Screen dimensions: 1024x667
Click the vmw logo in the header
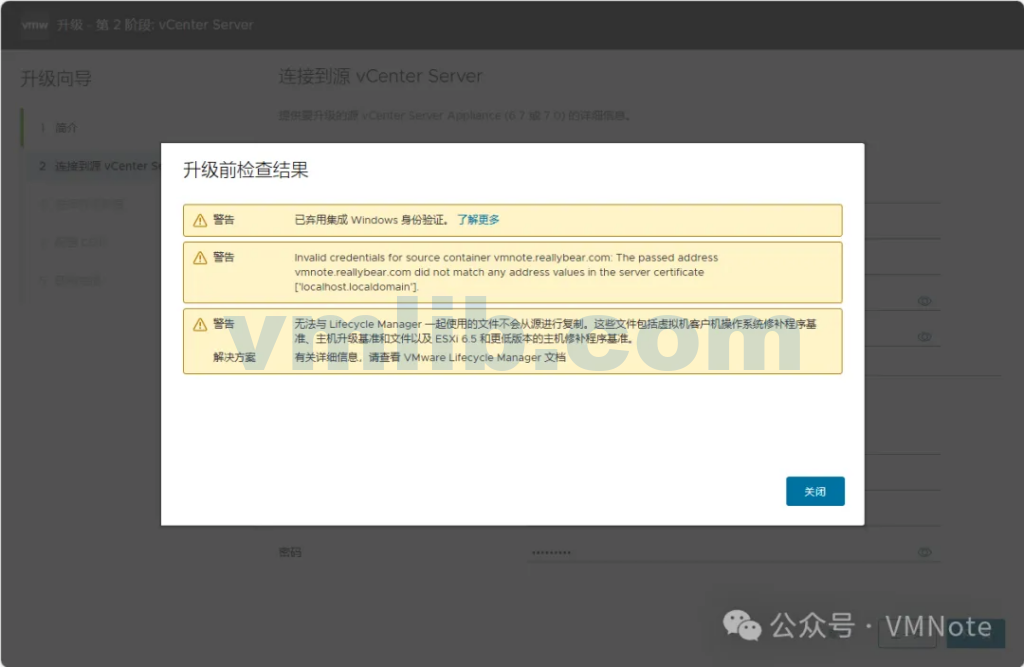click(x=35, y=25)
